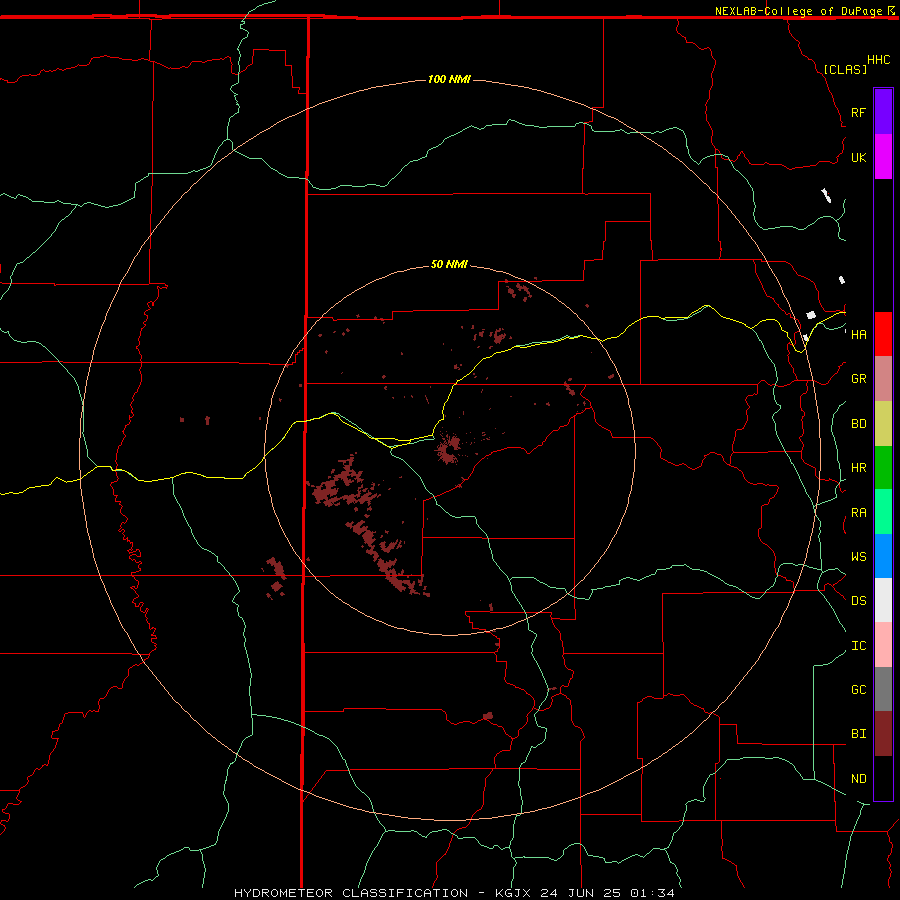Click the red HA legend swatch
Screen dimensions: 900x900
[x=883, y=334]
